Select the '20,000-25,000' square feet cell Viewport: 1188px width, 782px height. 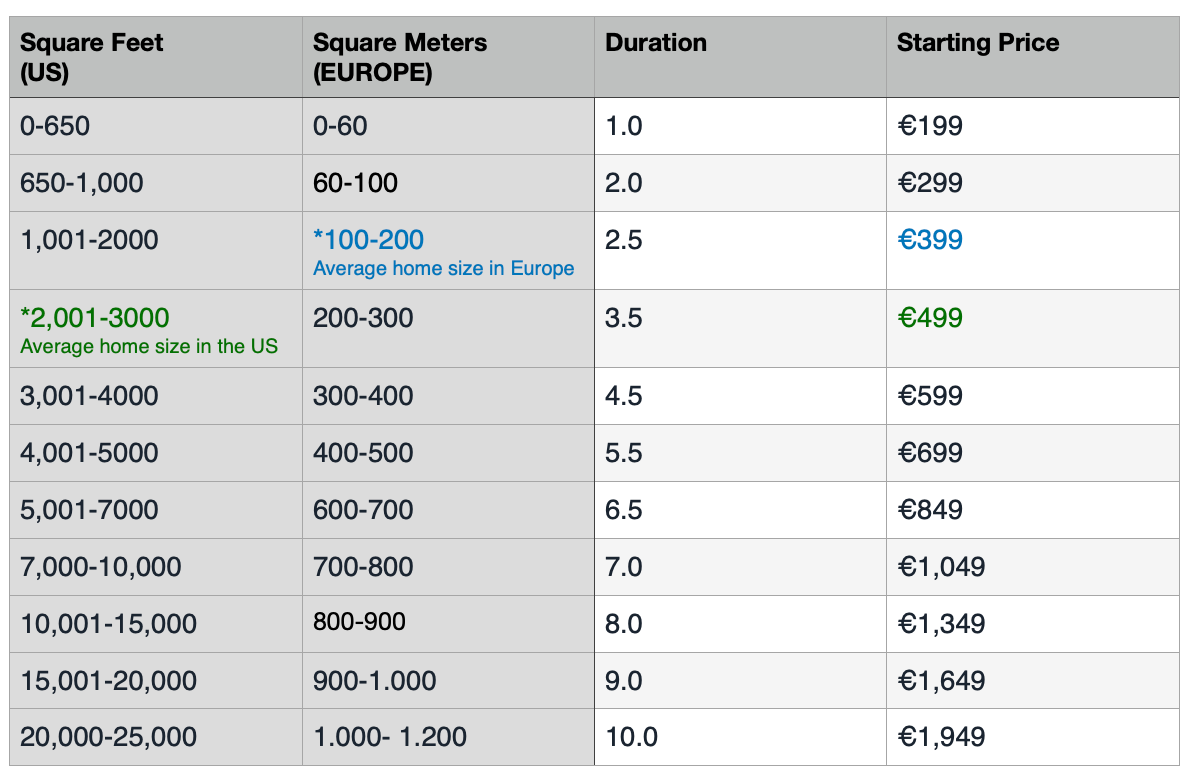click(x=156, y=737)
